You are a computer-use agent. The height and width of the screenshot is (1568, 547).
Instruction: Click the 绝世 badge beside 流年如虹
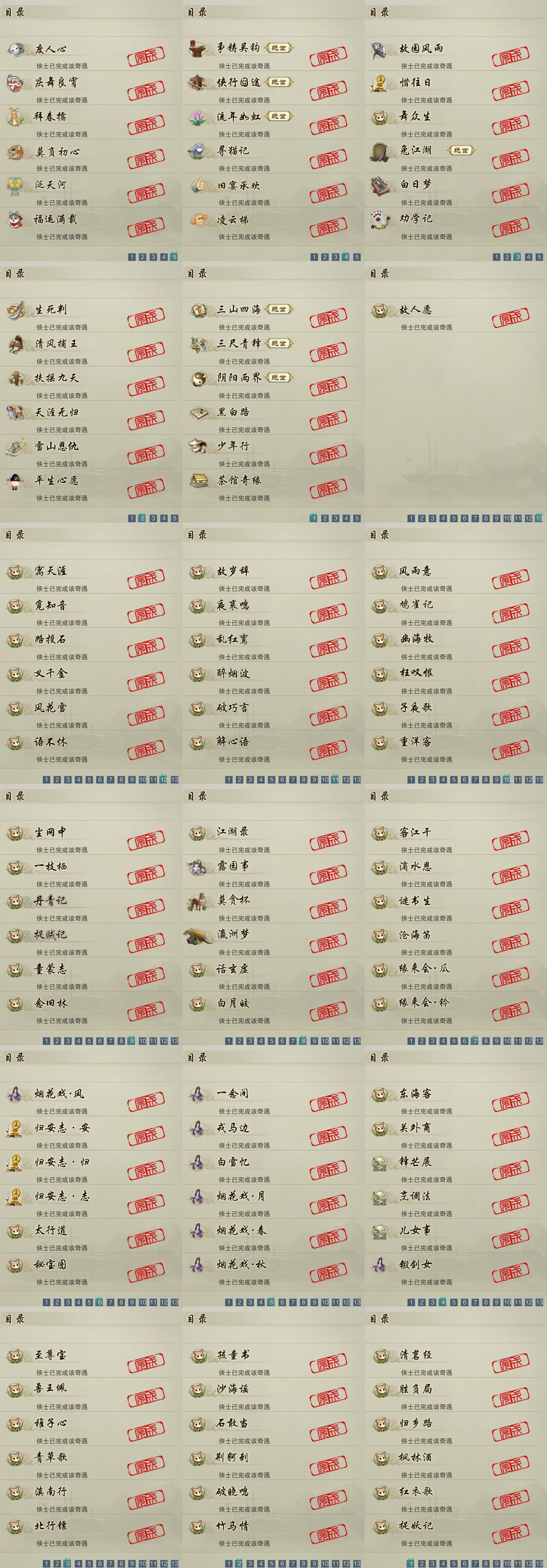coord(279,116)
